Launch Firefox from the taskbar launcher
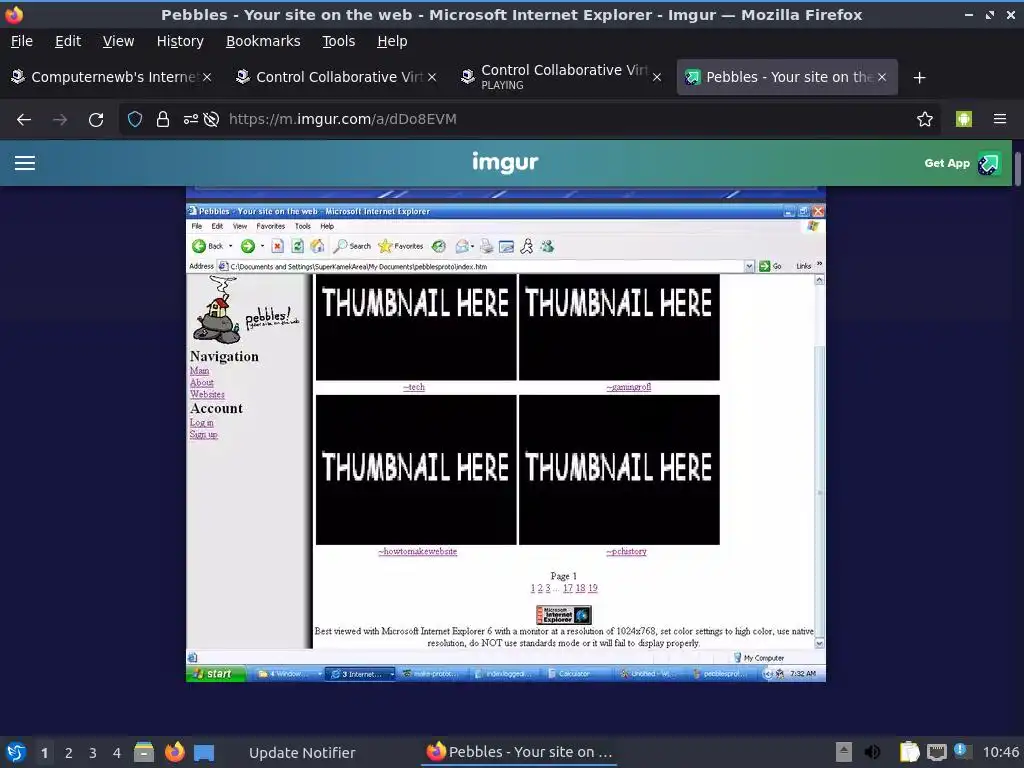This screenshot has height=768, width=1024. point(174,752)
